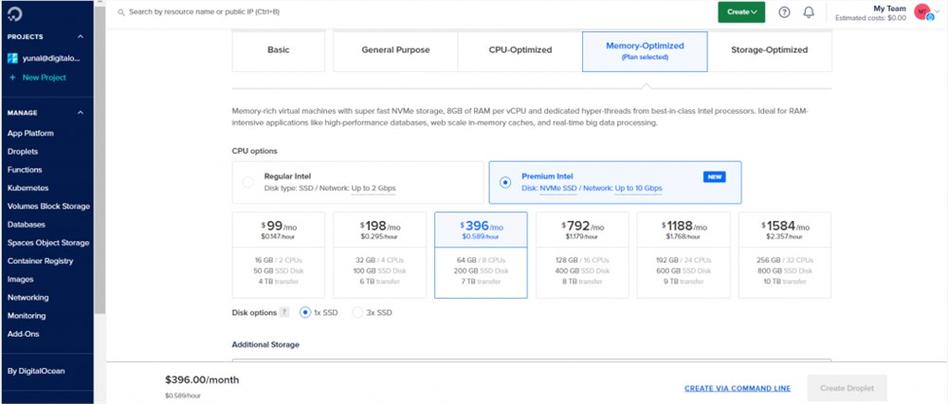Open Monitoring in sidebar
This screenshot has height=404, width=948.
pos(26,316)
